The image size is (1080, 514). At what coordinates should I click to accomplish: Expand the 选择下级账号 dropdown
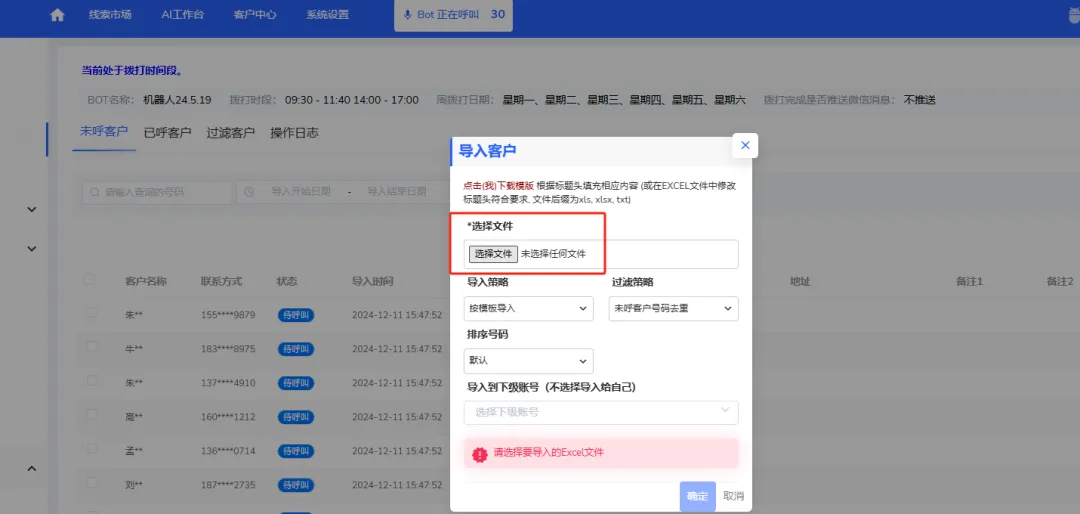(601, 413)
